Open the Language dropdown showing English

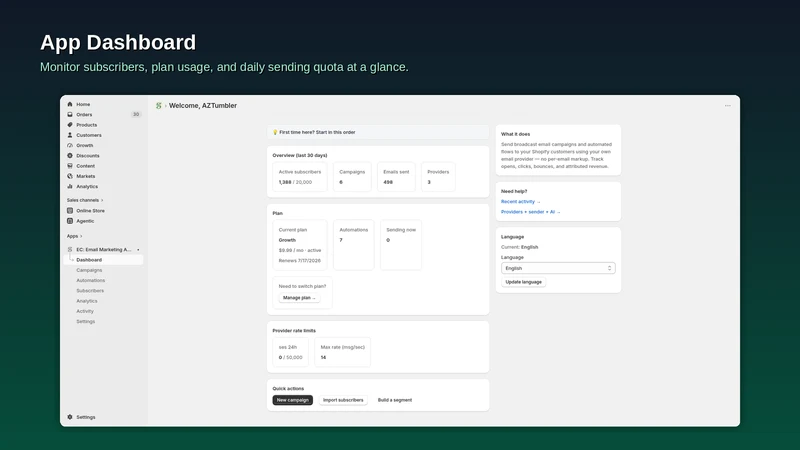click(558, 268)
